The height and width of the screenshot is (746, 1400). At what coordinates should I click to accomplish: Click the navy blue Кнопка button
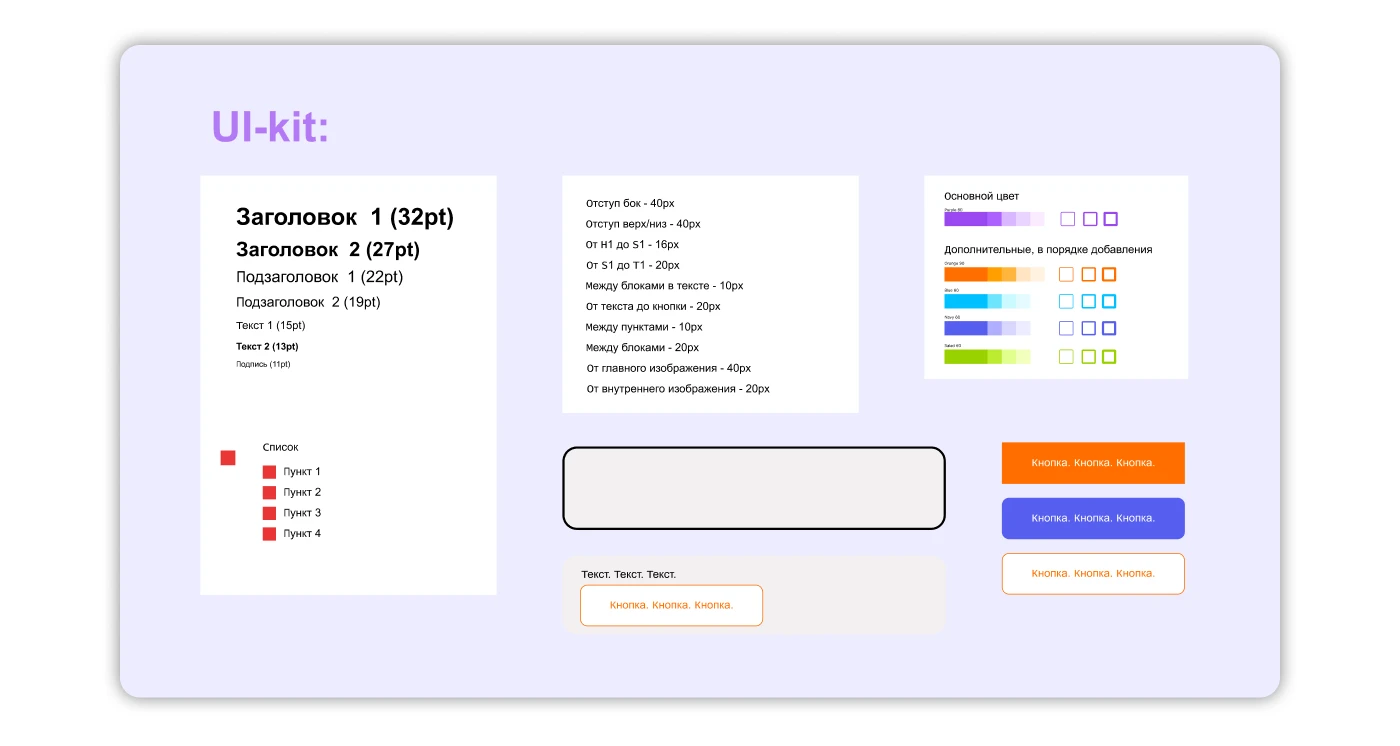click(x=1093, y=518)
